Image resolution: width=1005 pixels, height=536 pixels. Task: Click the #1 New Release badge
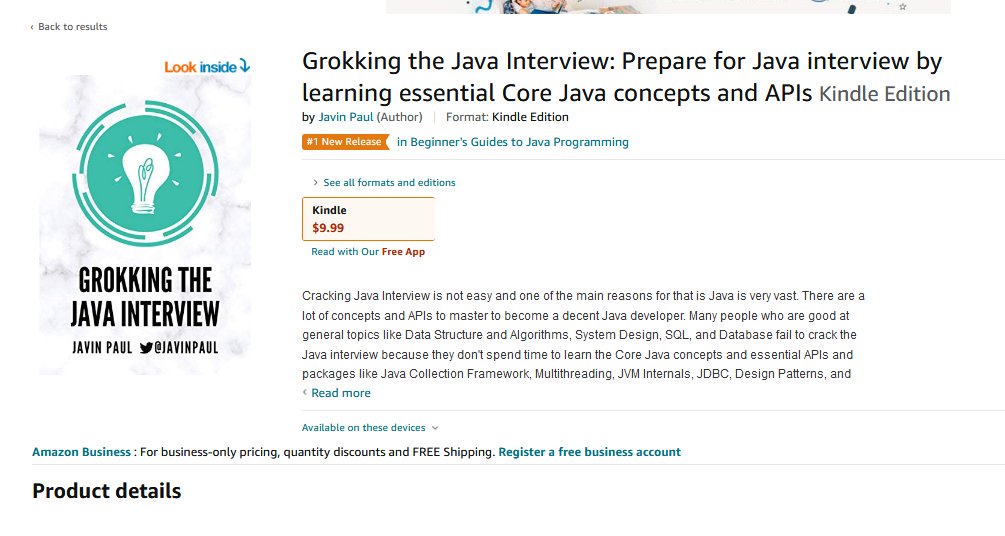point(345,142)
